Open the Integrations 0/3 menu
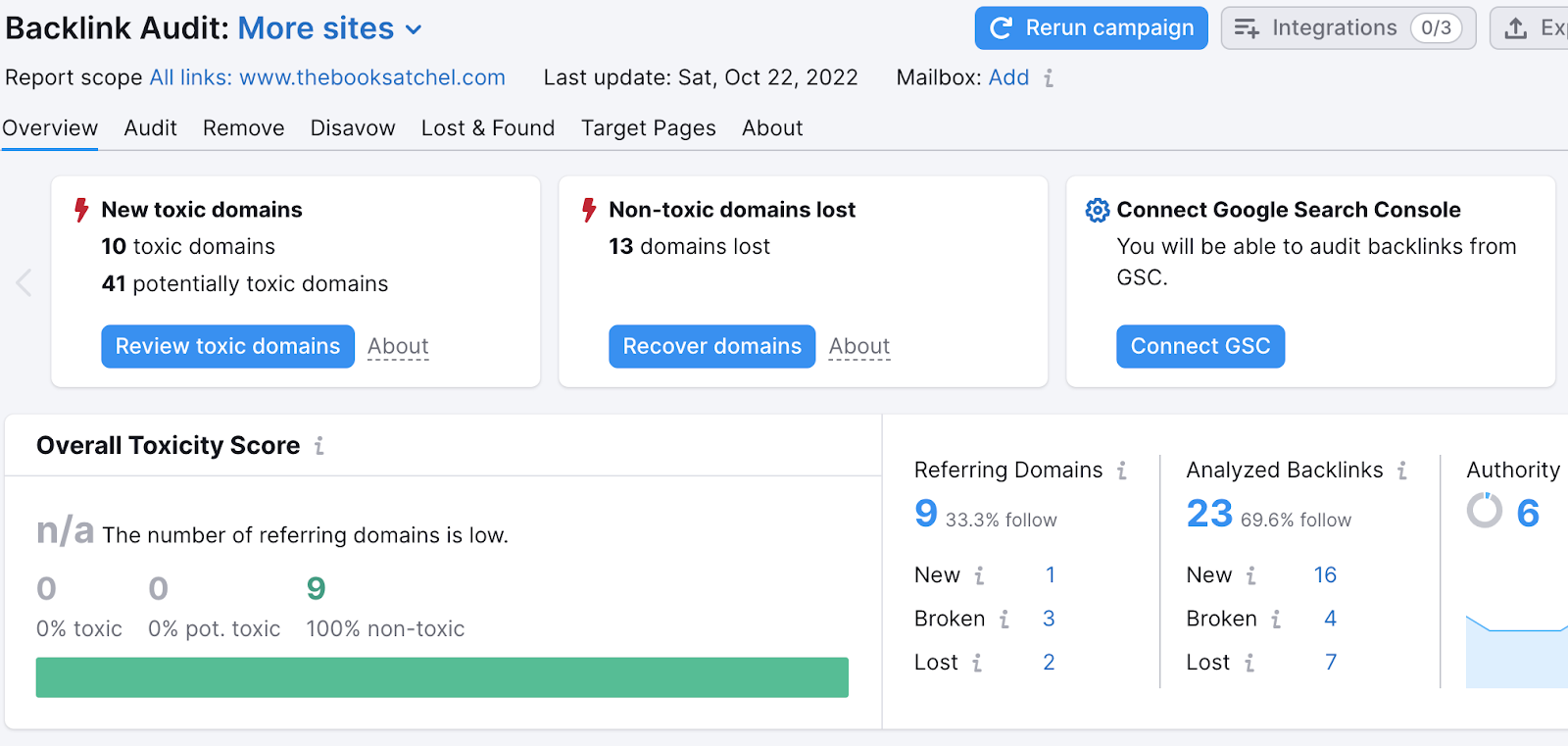 click(1347, 28)
